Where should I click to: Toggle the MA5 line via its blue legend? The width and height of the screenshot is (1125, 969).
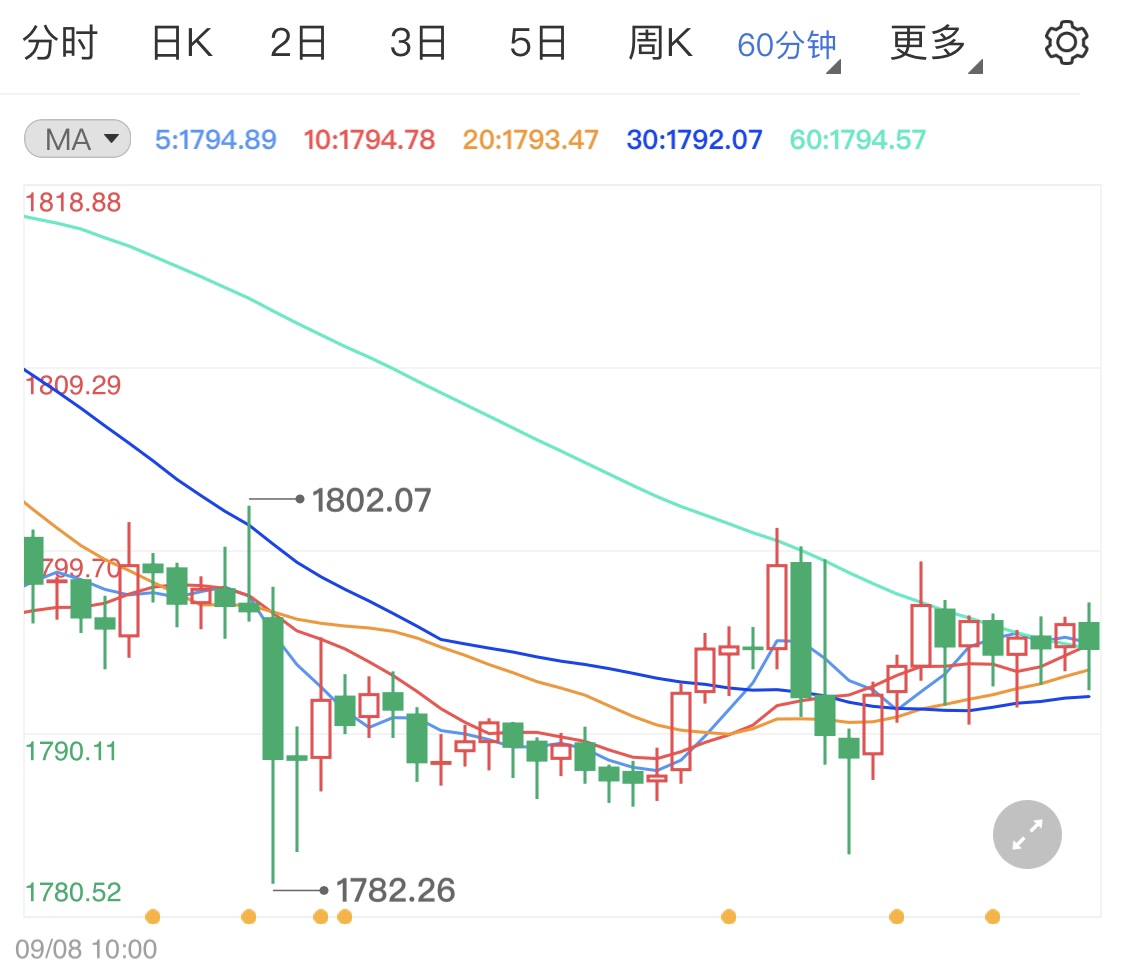pos(215,139)
